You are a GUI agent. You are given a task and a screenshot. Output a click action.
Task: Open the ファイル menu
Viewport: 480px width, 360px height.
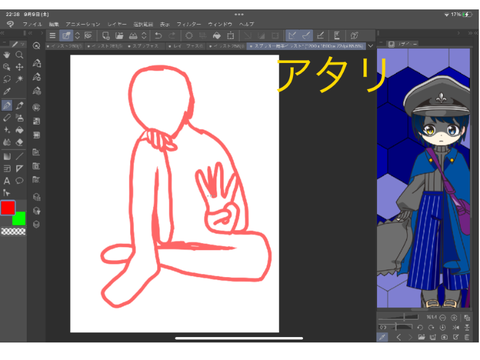click(32, 24)
